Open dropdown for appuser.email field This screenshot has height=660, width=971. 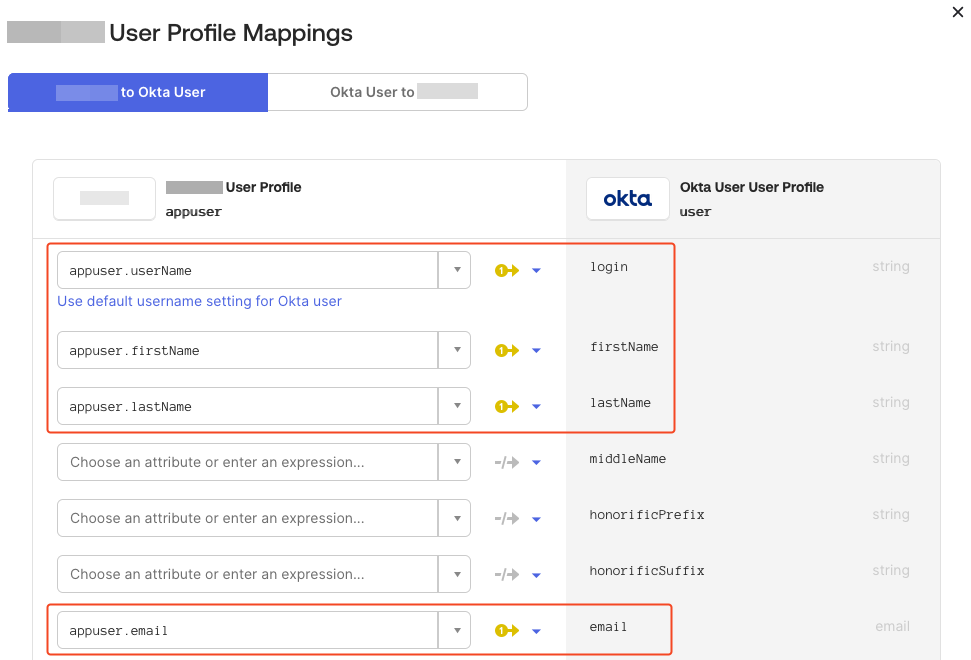click(455, 630)
